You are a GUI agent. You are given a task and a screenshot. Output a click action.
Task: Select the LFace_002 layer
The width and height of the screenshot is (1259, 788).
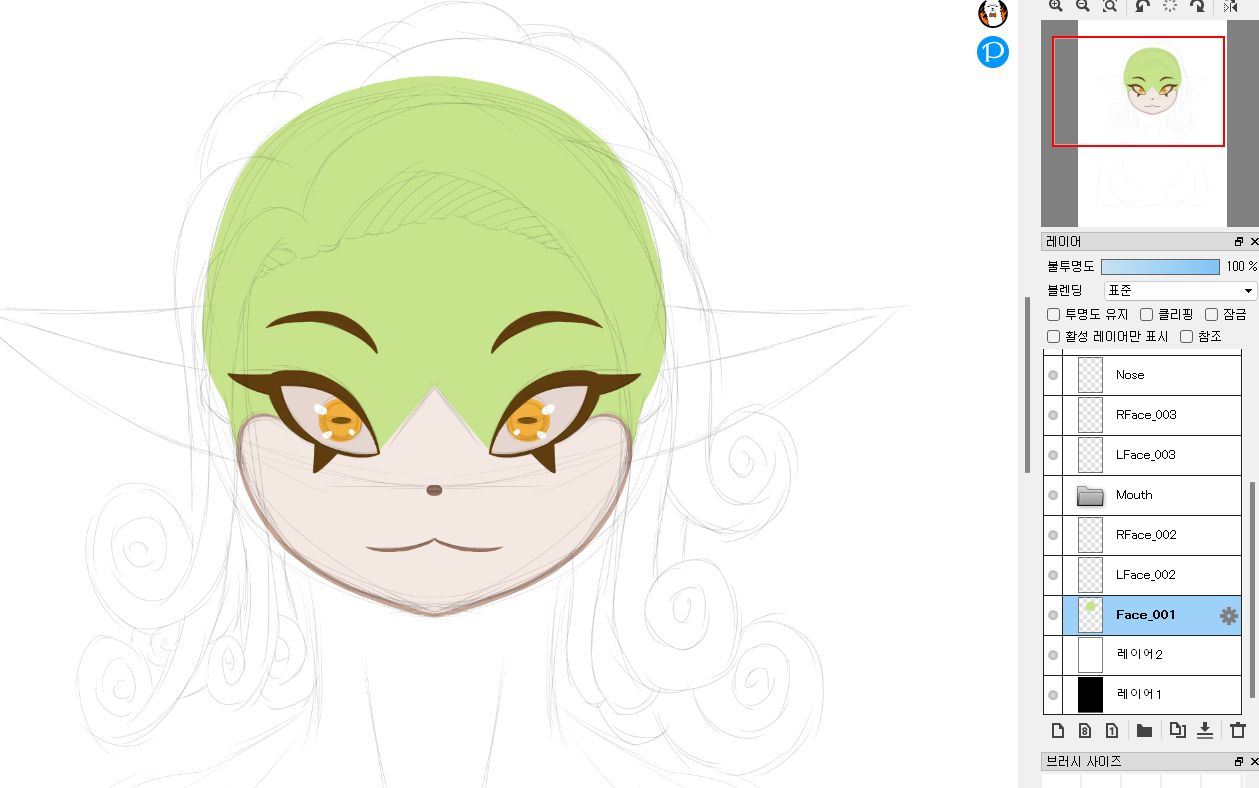point(1145,575)
